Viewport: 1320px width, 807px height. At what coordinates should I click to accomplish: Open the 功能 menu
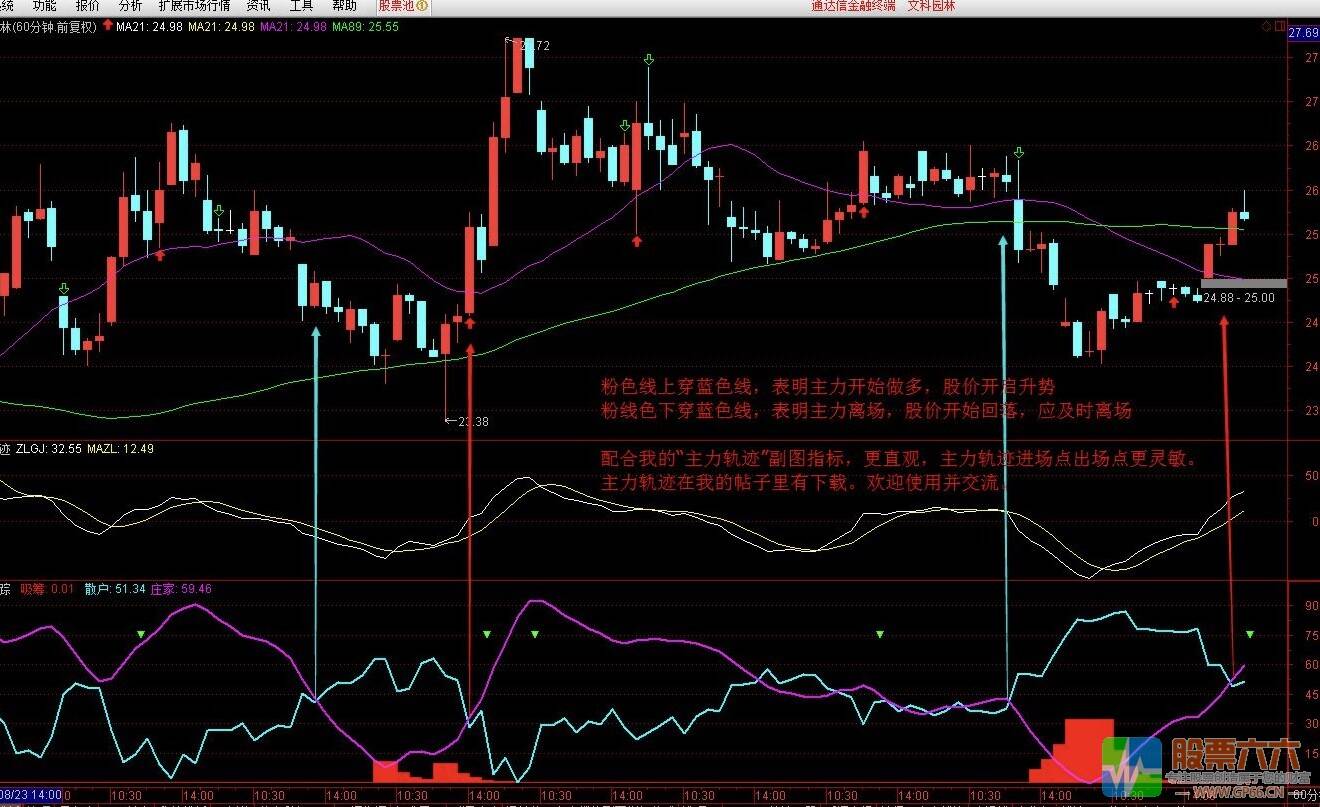click(x=42, y=5)
